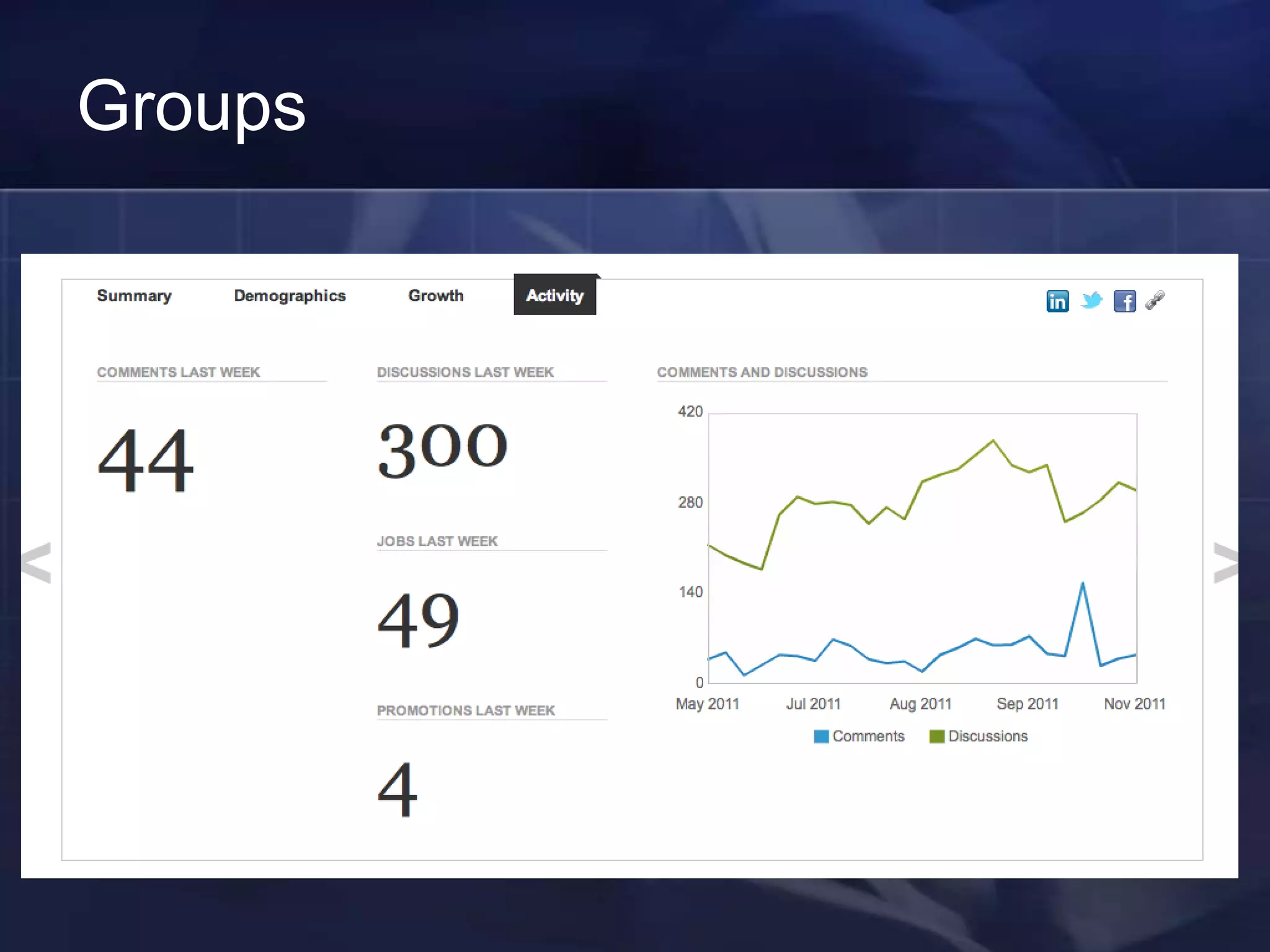The height and width of the screenshot is (952, 1270).
Task: Click the Discussions legend label
Action: pyautogui.click(x=988, y=736)
